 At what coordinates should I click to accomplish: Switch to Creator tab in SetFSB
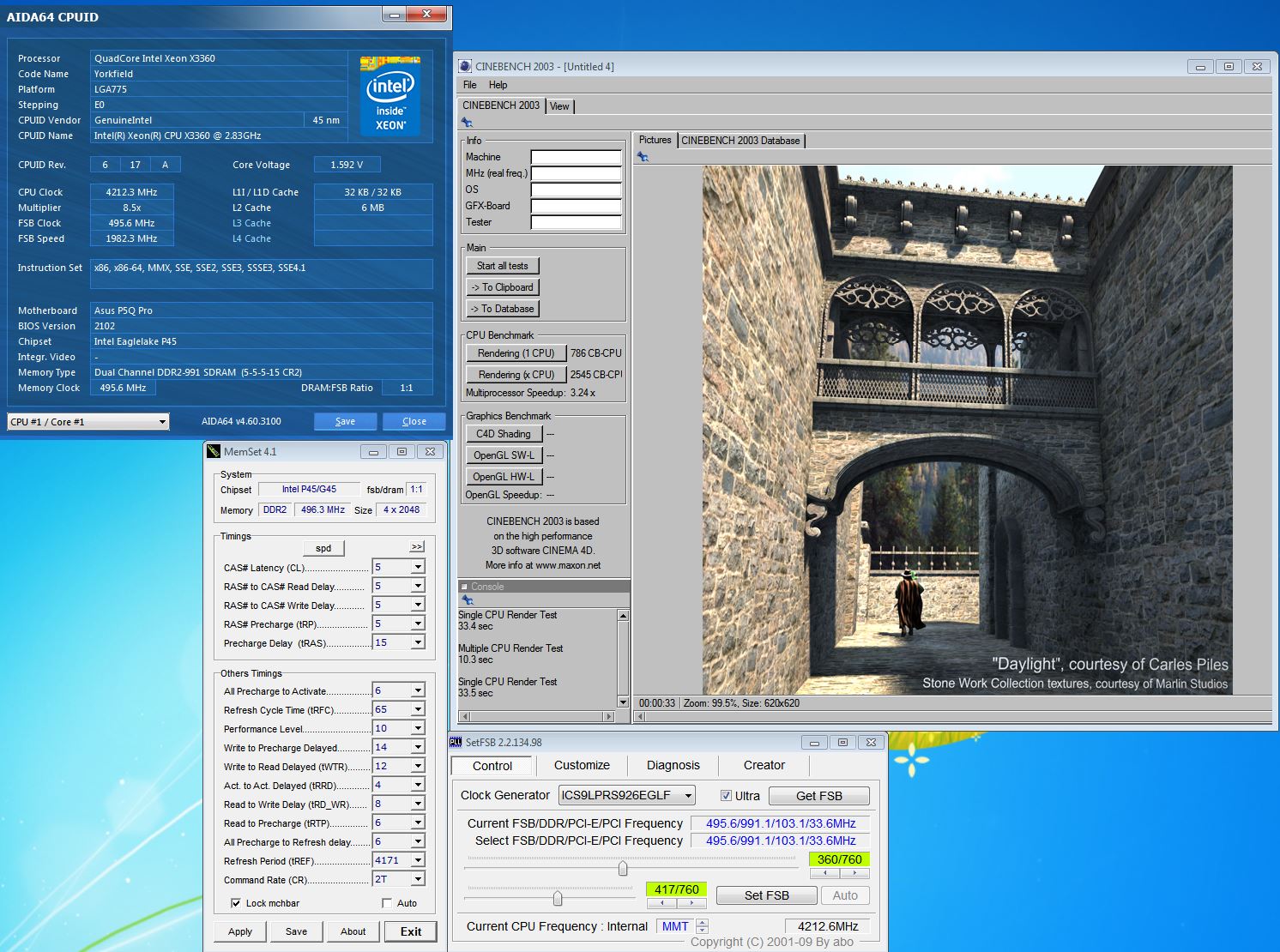(764, 765)
